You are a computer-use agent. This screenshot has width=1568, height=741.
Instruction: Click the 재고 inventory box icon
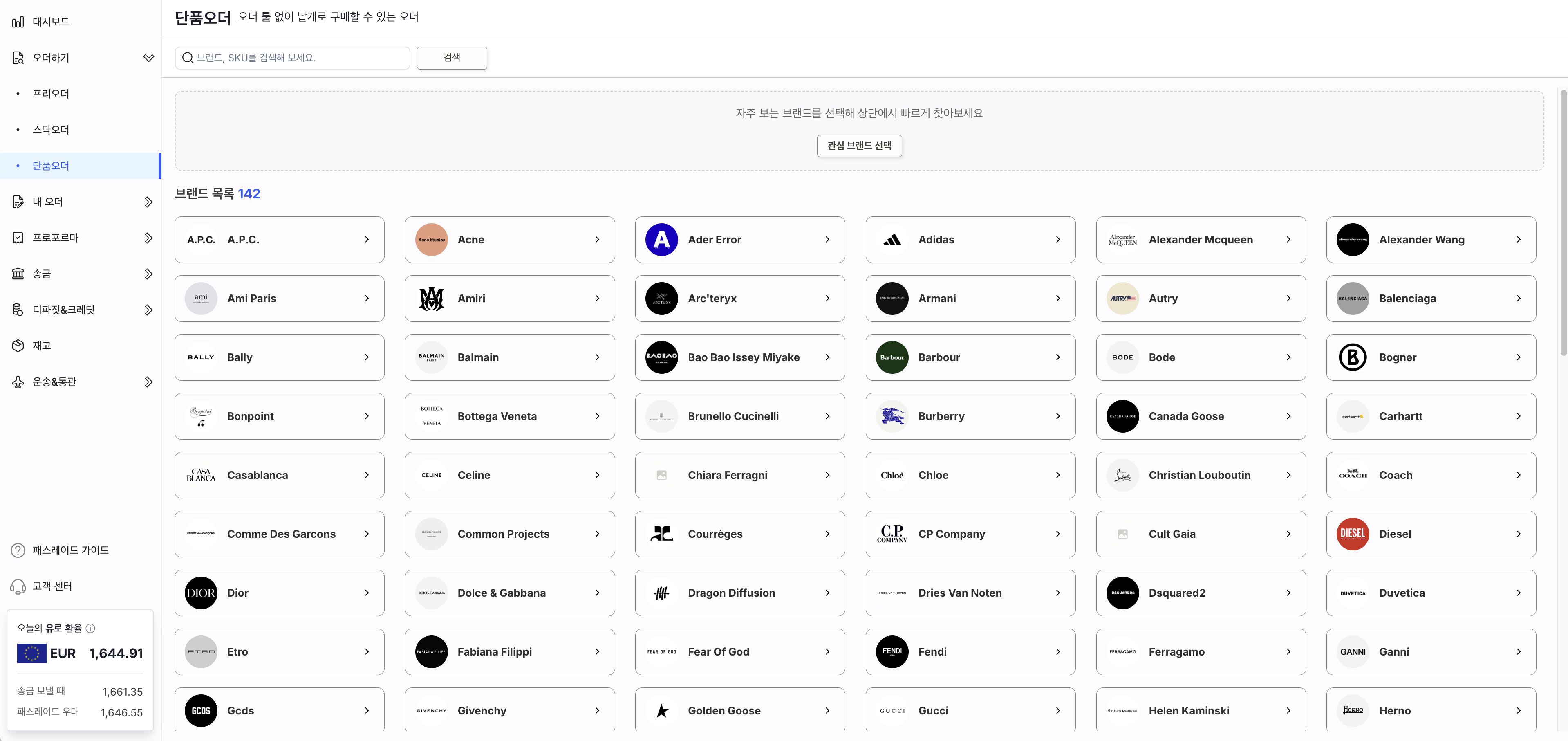coord(18,346)
